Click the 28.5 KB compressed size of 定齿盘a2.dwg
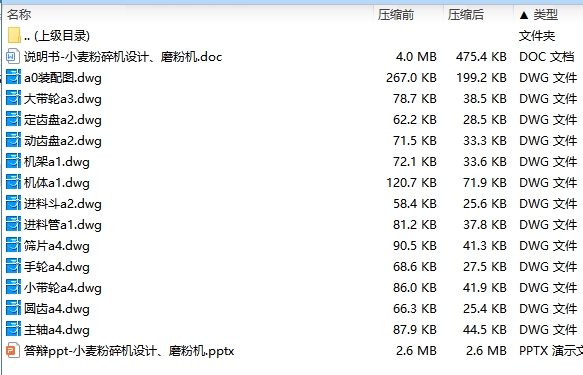 [485, 119]
